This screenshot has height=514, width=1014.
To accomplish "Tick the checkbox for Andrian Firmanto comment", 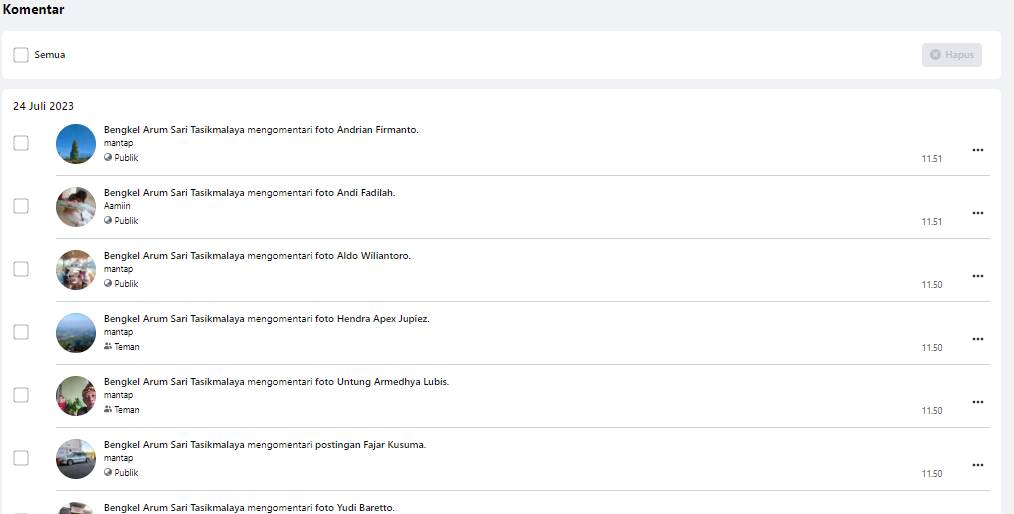I will point(21,143).
